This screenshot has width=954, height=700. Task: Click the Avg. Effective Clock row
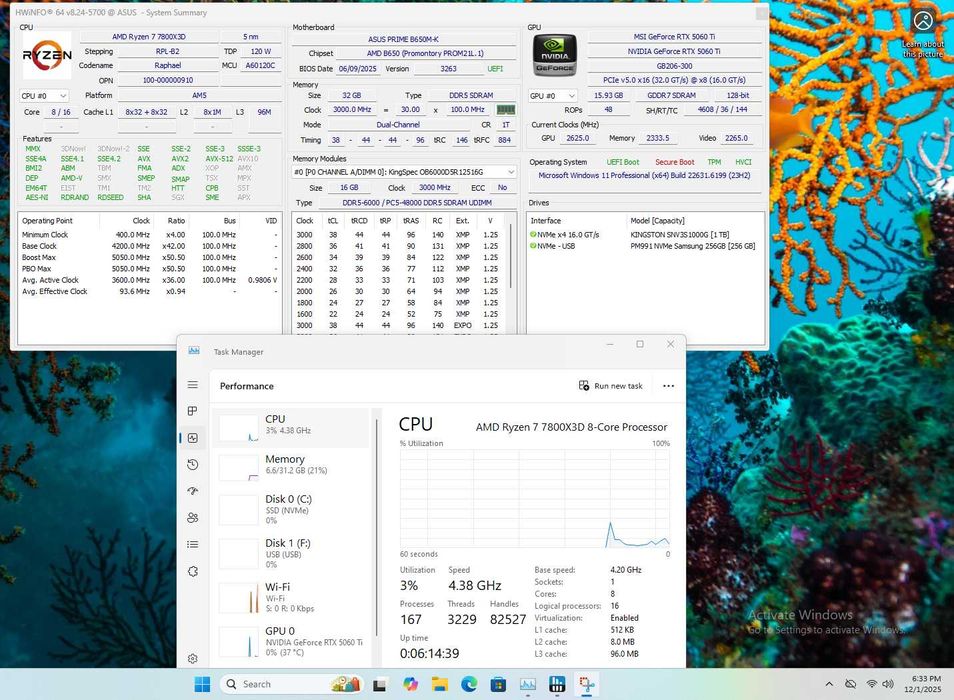coord(149,291)
